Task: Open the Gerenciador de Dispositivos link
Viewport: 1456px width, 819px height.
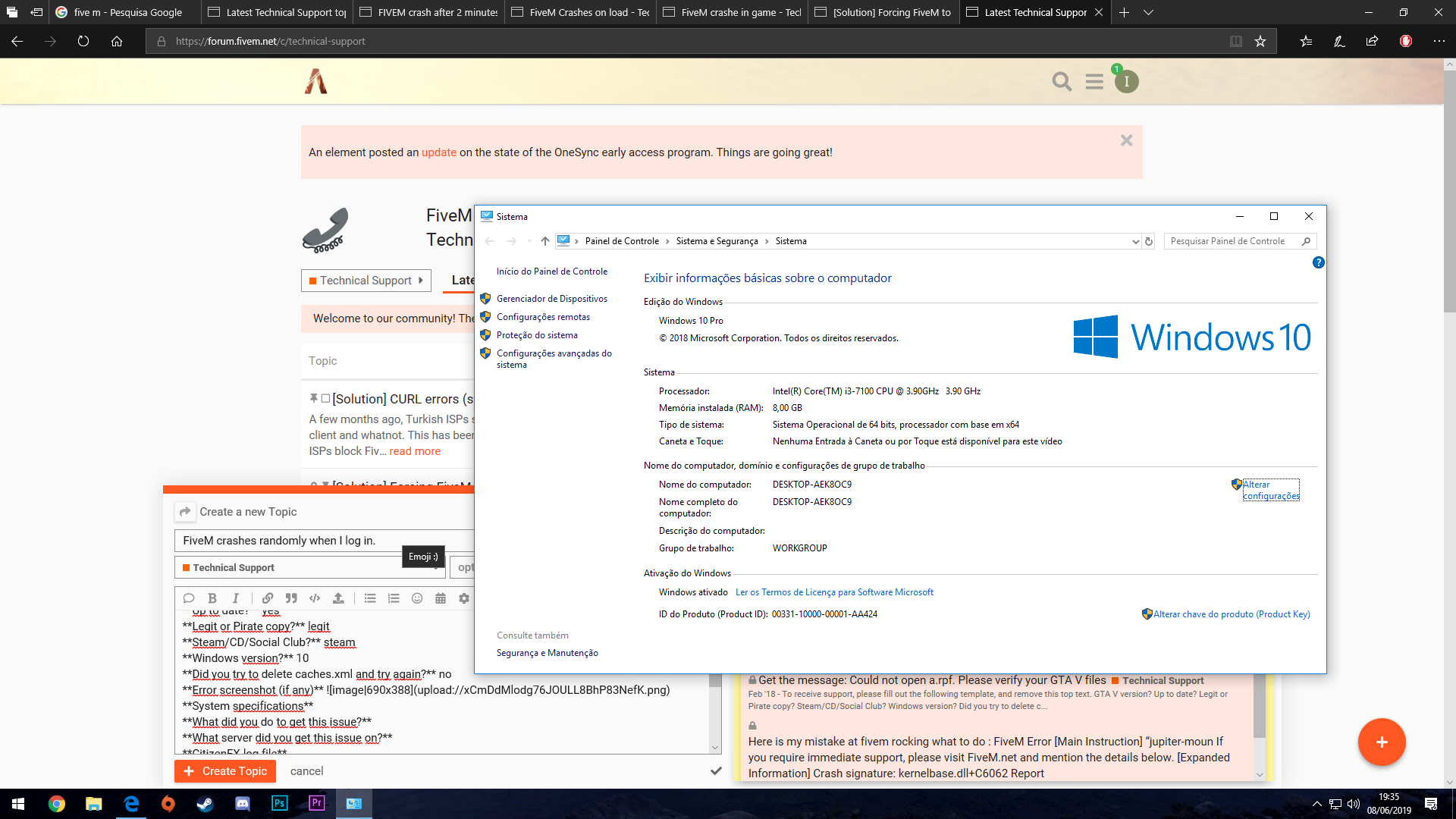Action: coord(551,299)
